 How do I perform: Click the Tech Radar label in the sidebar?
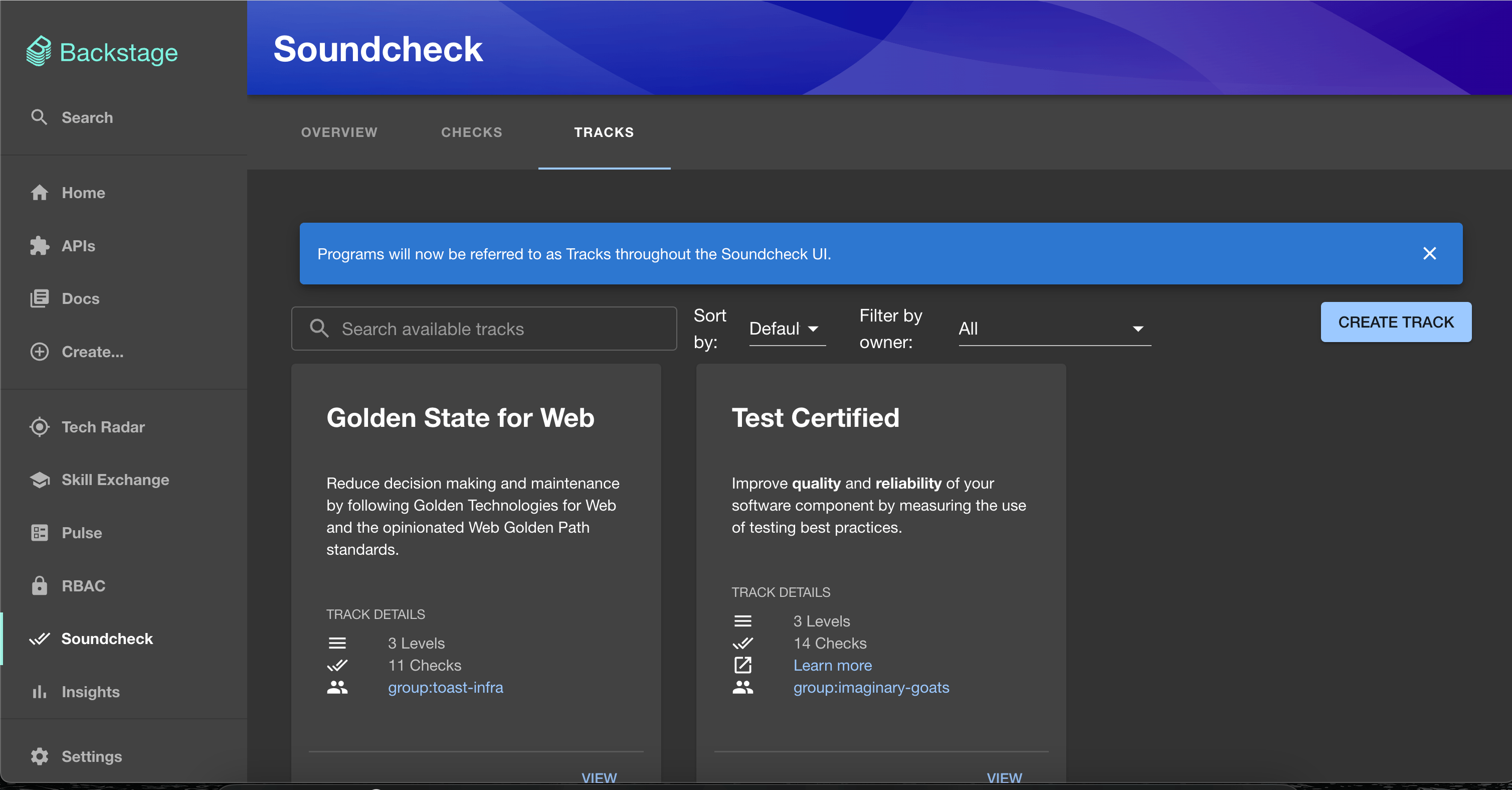(103, 426)
